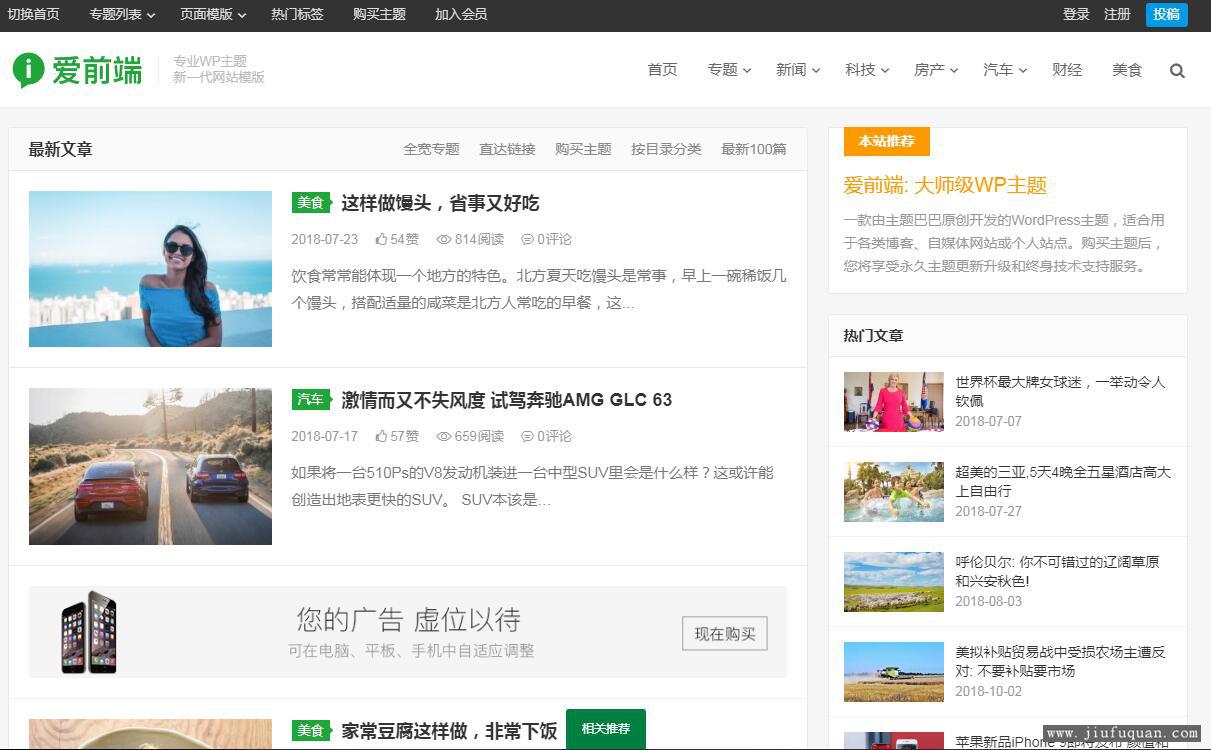1211x750 pixels.
Task: Click the thumbs-up icon on the 奔驰 article
Action: click(x=381, y=437)
